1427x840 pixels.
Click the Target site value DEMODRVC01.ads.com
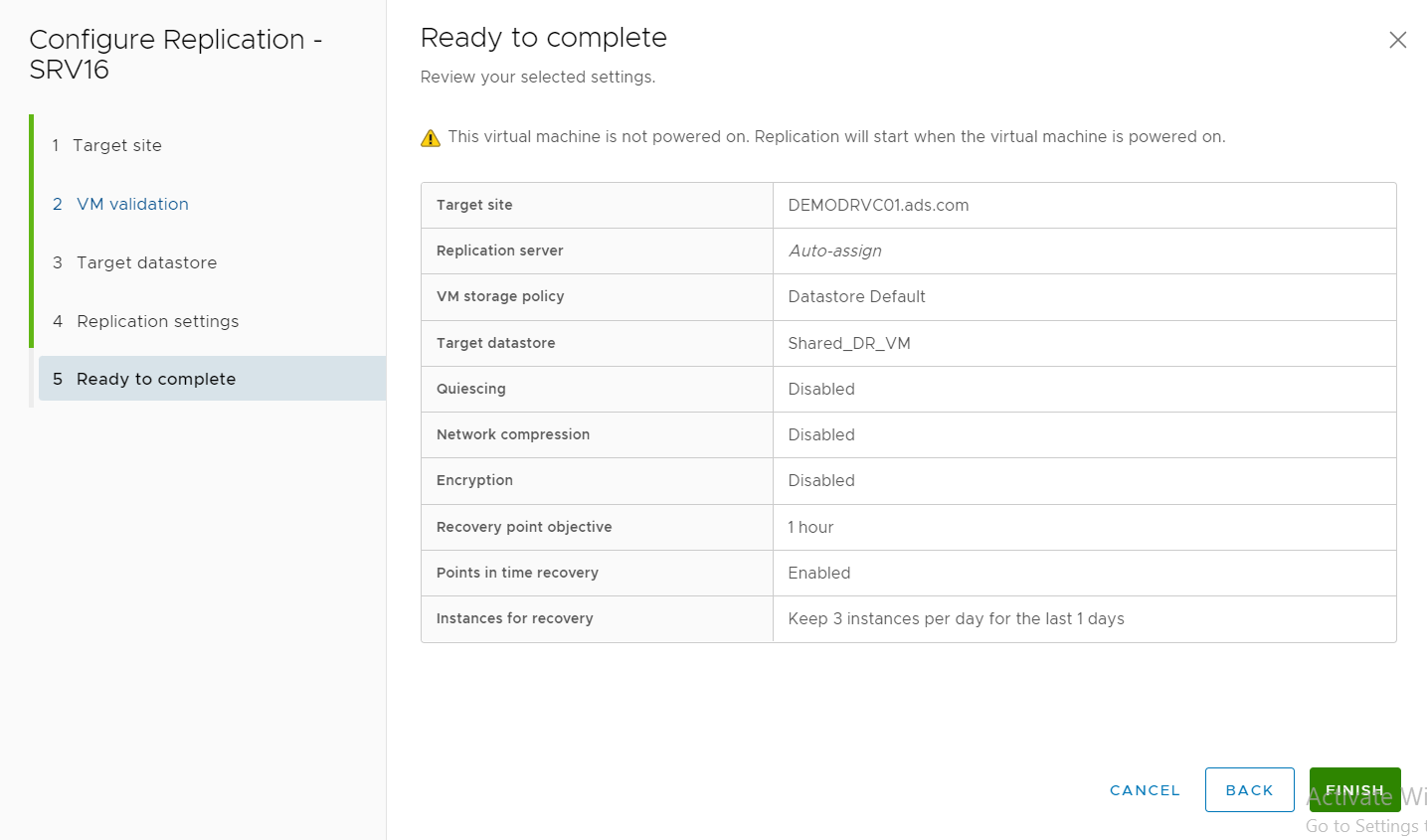click(878, 206)
